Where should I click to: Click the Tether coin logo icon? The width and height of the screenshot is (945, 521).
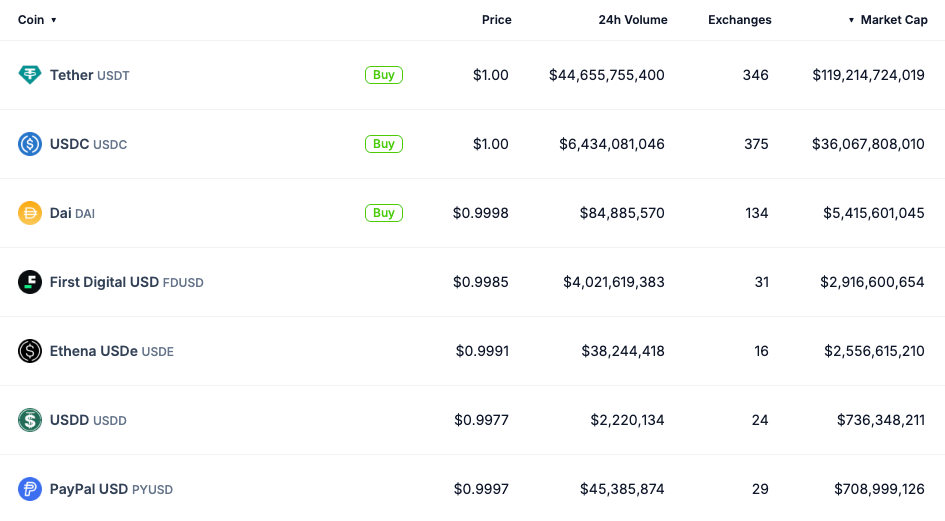pyautogui.click(x=30, y=75)
